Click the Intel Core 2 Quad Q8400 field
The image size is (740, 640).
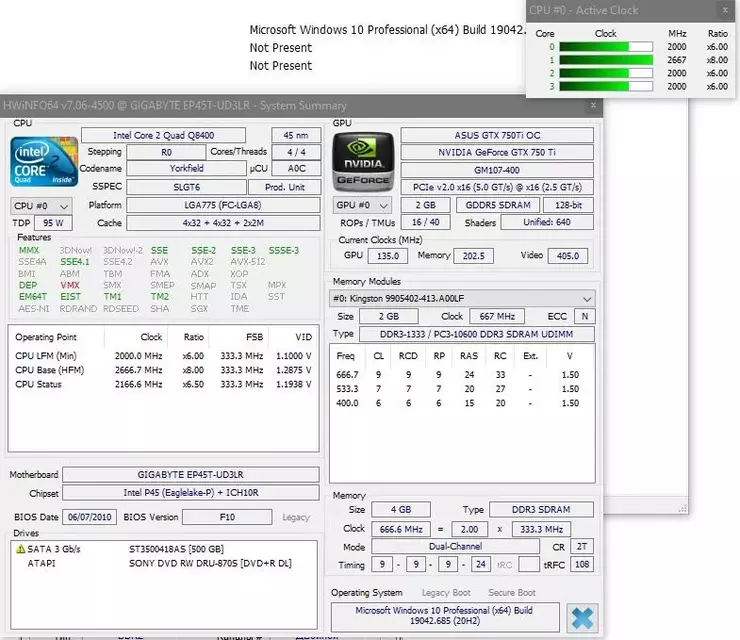[x=163, y=135]
